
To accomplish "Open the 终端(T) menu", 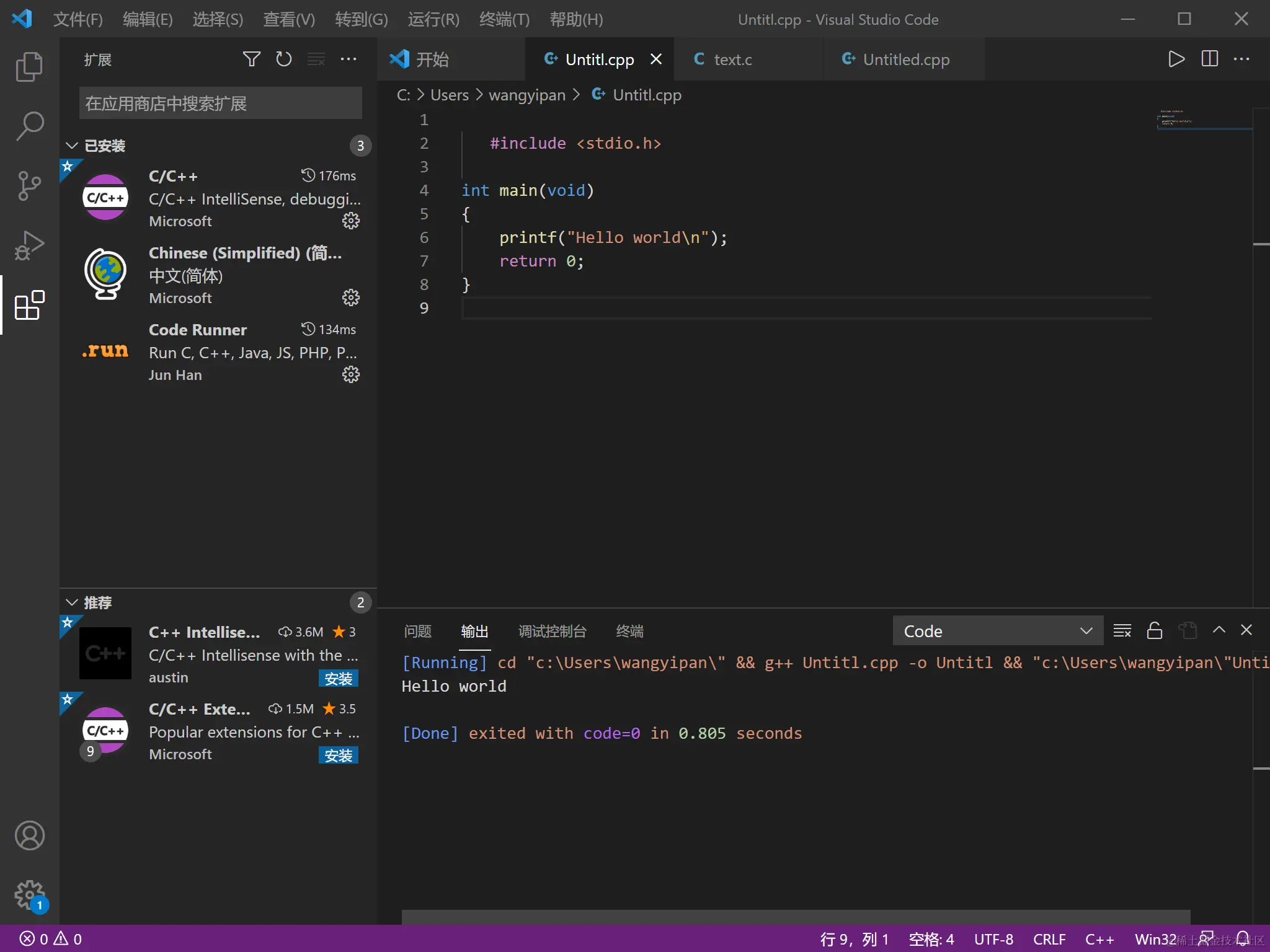I will pyautogui.click(x=504, y=19).
